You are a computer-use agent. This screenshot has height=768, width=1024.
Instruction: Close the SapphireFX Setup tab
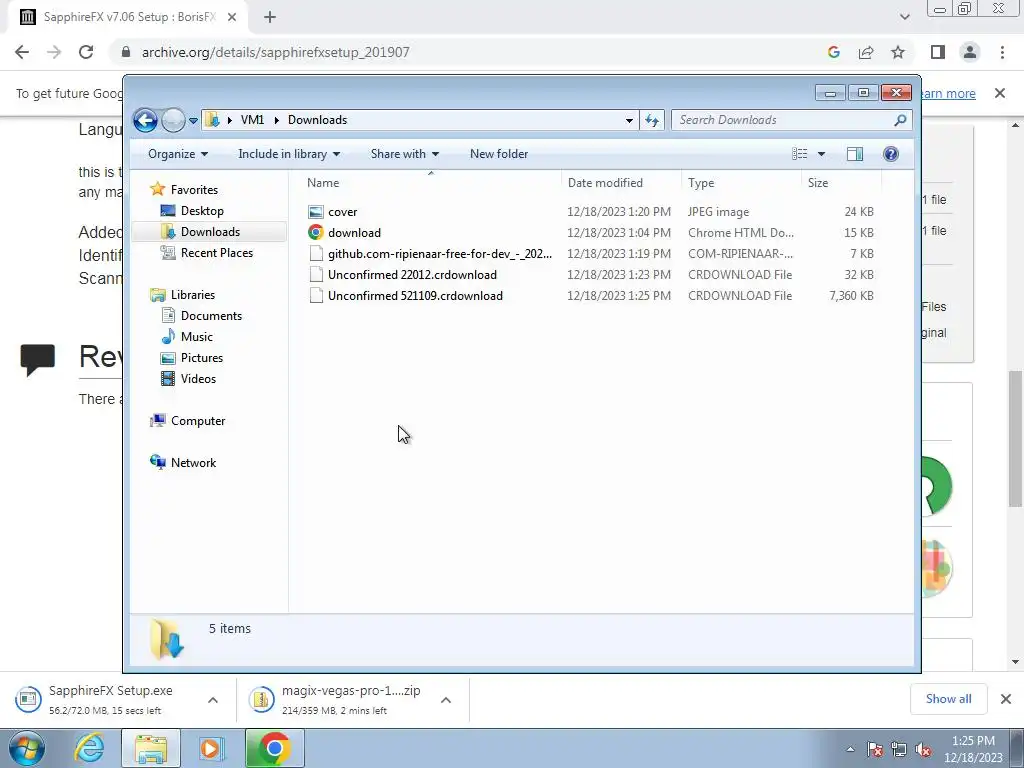click(x=232, y=18)
